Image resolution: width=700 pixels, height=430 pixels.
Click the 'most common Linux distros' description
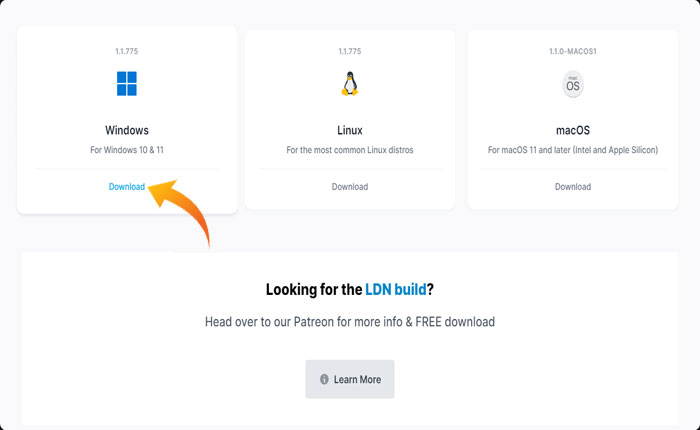click(350, 150)
